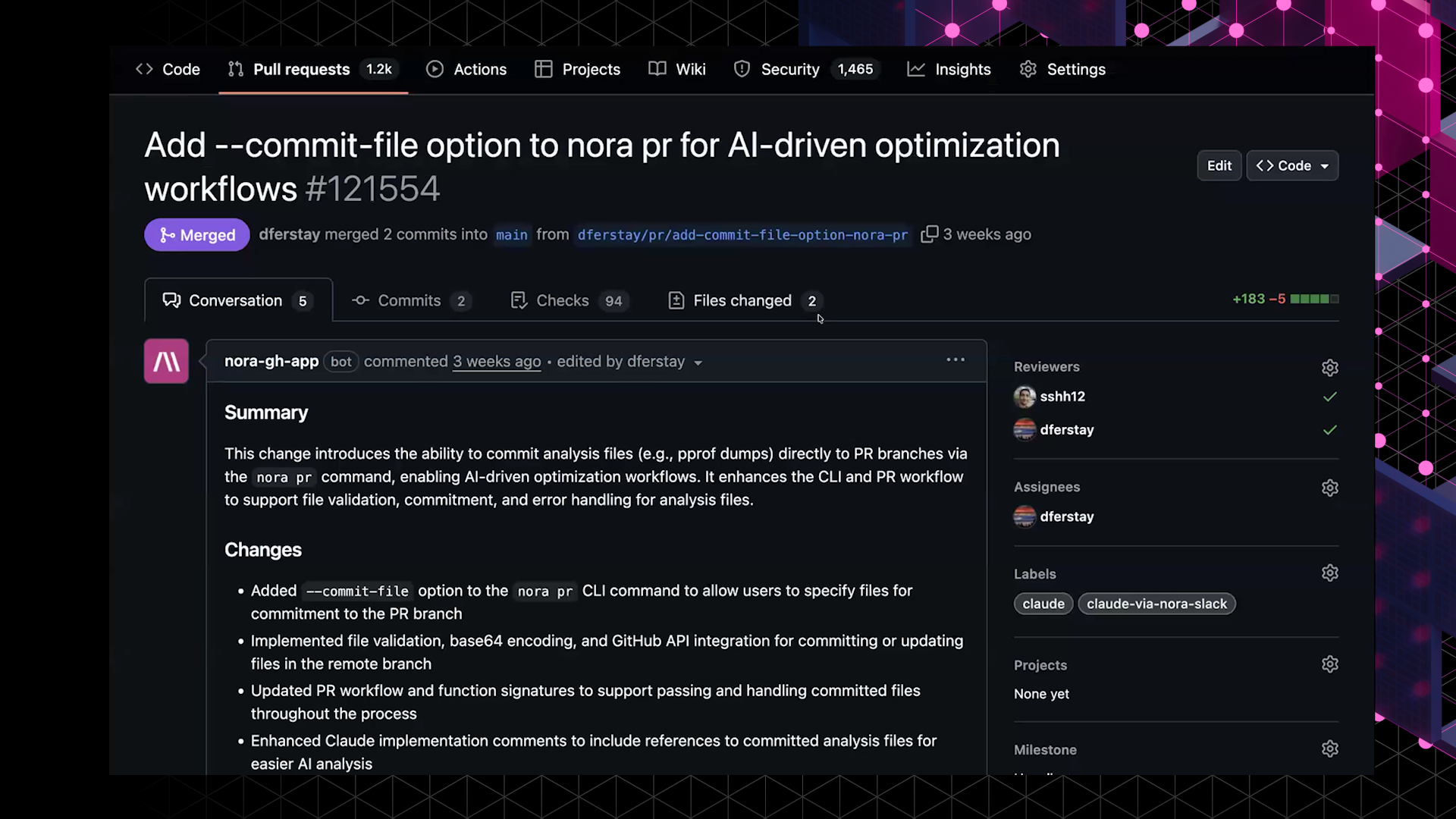Click the 1.2k pull requests counter

click(x=379, y=69)
